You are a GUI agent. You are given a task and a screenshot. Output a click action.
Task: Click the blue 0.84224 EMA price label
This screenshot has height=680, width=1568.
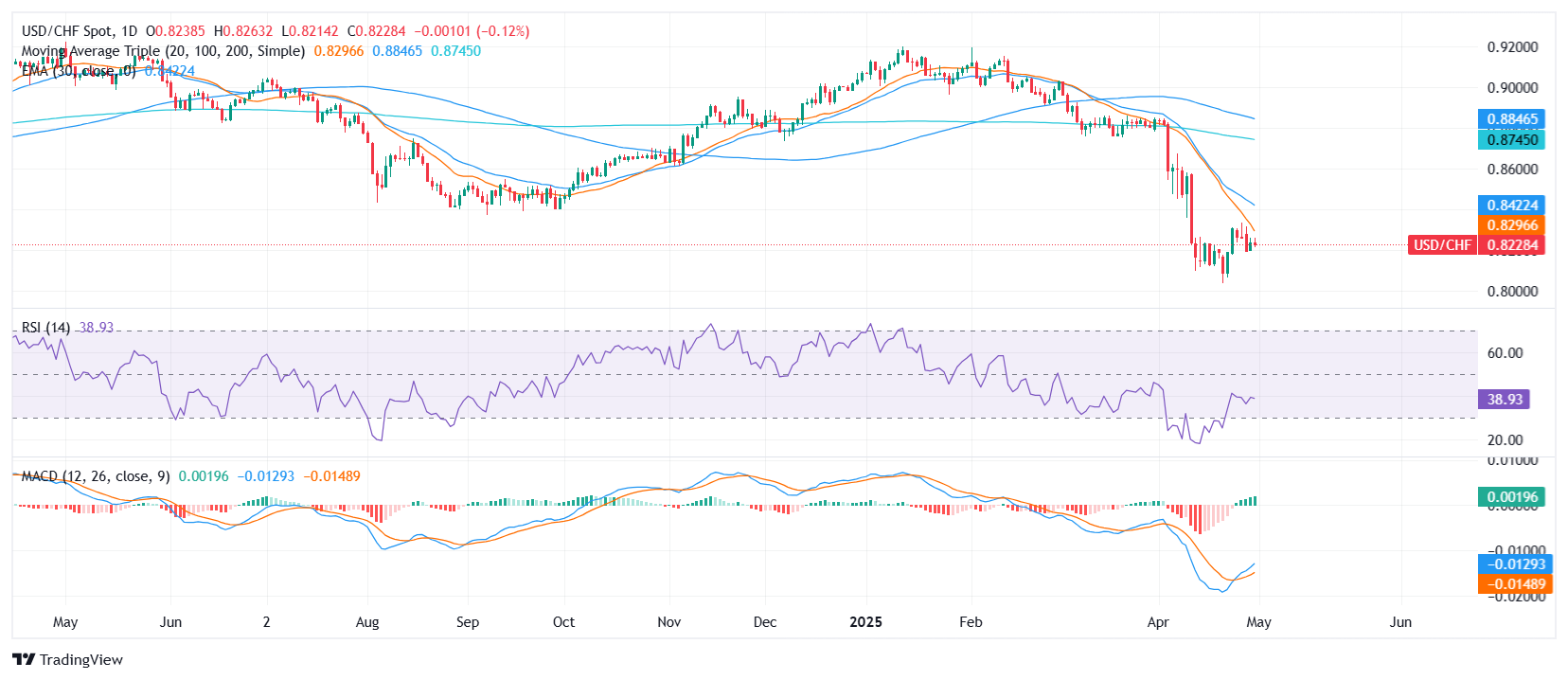click(1511, 206)
